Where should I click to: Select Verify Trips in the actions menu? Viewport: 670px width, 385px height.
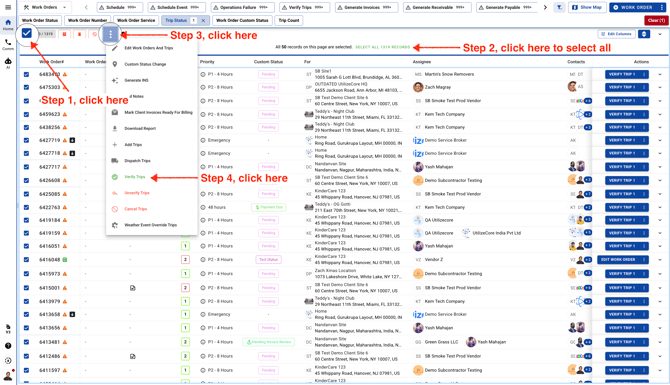click(x=152, y=177)
